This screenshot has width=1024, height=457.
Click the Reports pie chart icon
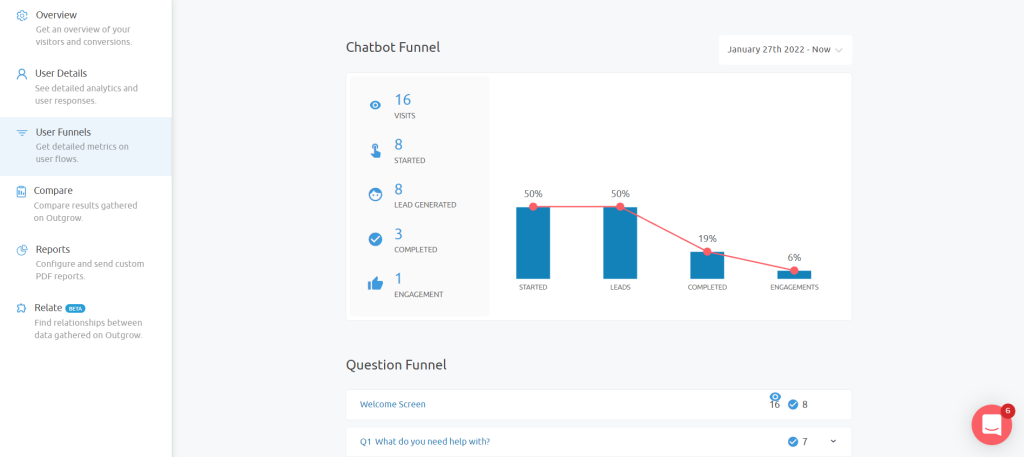pos(22,250)
